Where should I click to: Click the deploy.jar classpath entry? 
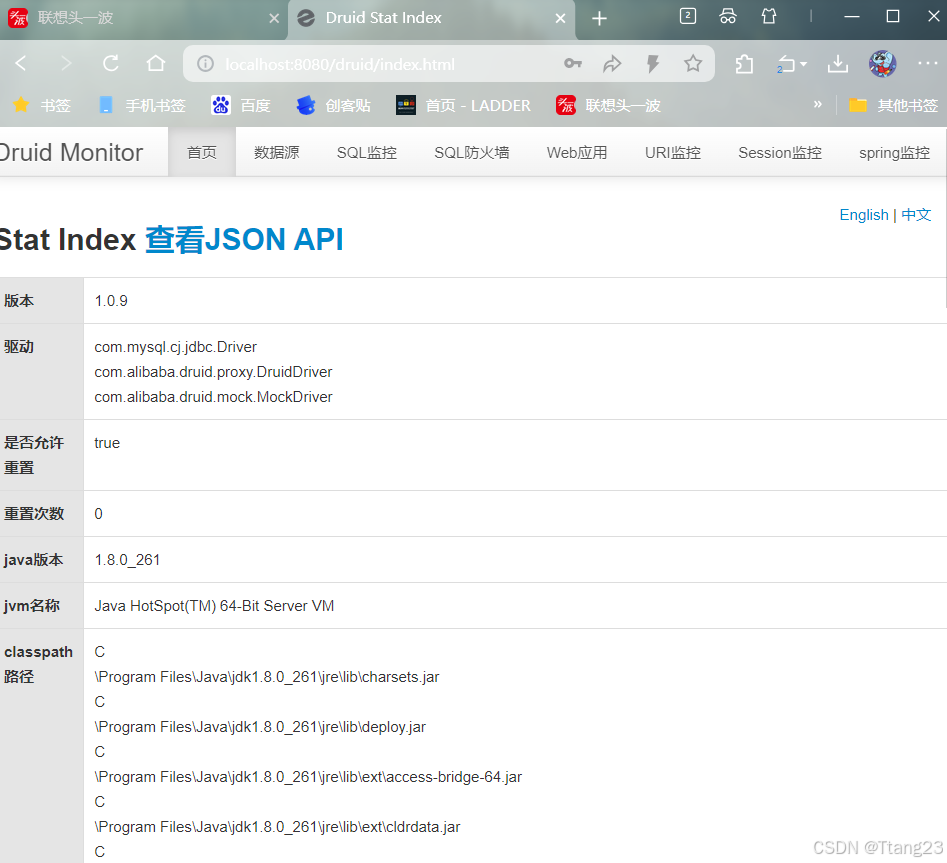coord(260,727)
